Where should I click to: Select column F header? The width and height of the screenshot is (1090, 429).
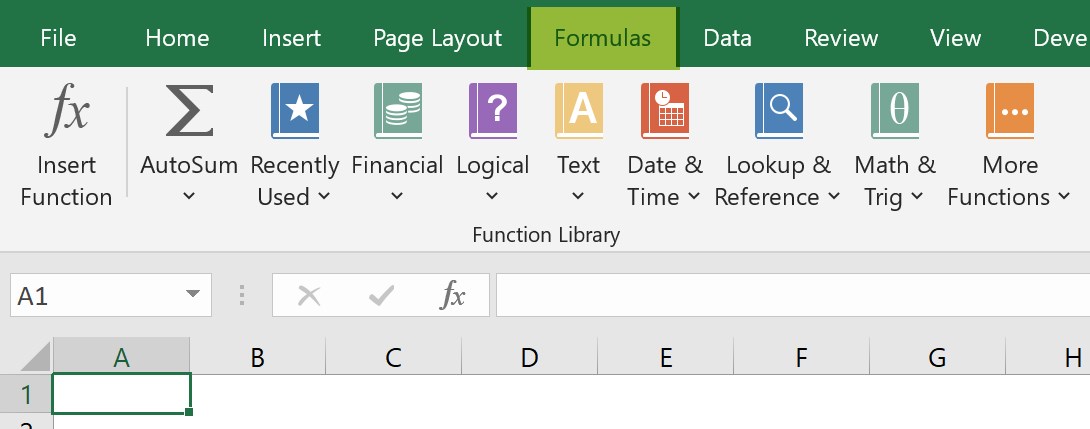click(x=802, y=357)
